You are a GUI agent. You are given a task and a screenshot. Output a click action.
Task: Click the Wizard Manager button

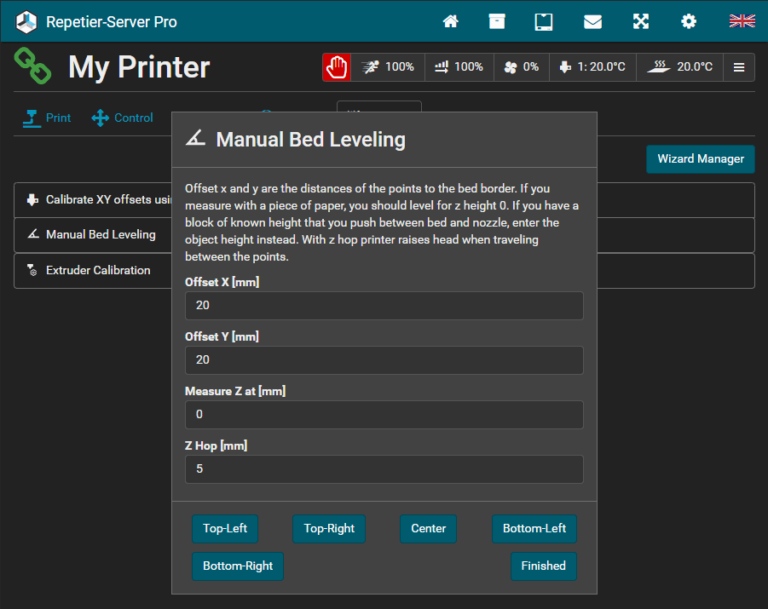click(700, 159)
